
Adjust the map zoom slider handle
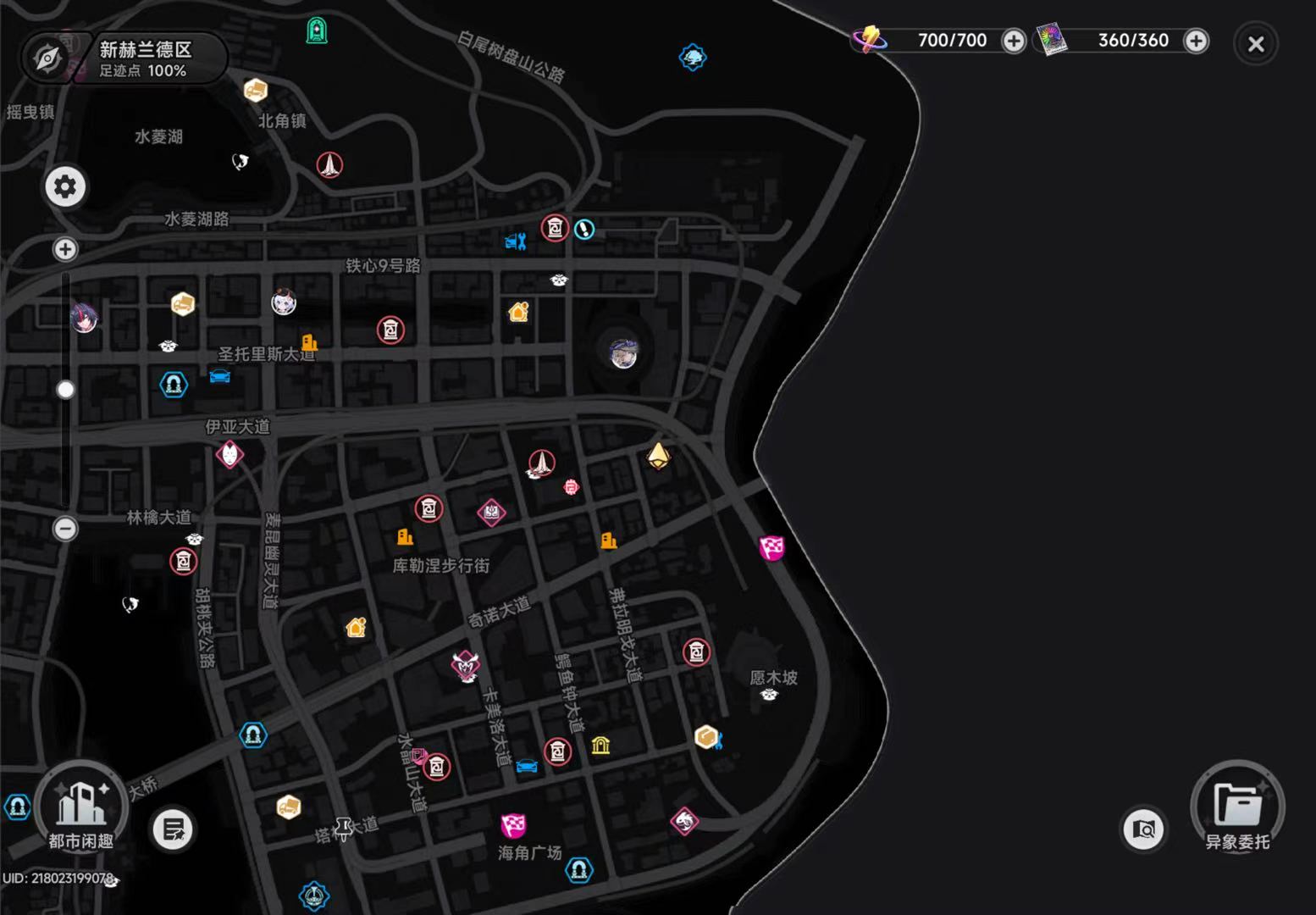pyautogui.click(x=65, y=390)
